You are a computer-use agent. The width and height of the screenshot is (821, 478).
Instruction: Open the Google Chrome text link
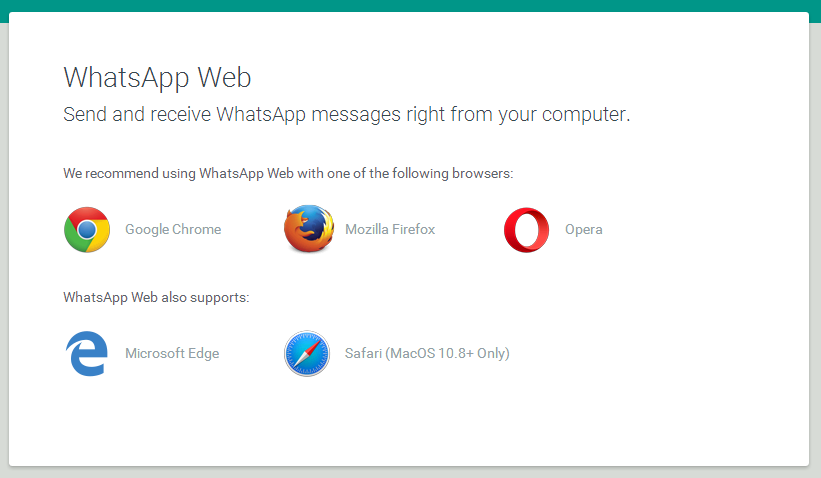pos(173,229)
